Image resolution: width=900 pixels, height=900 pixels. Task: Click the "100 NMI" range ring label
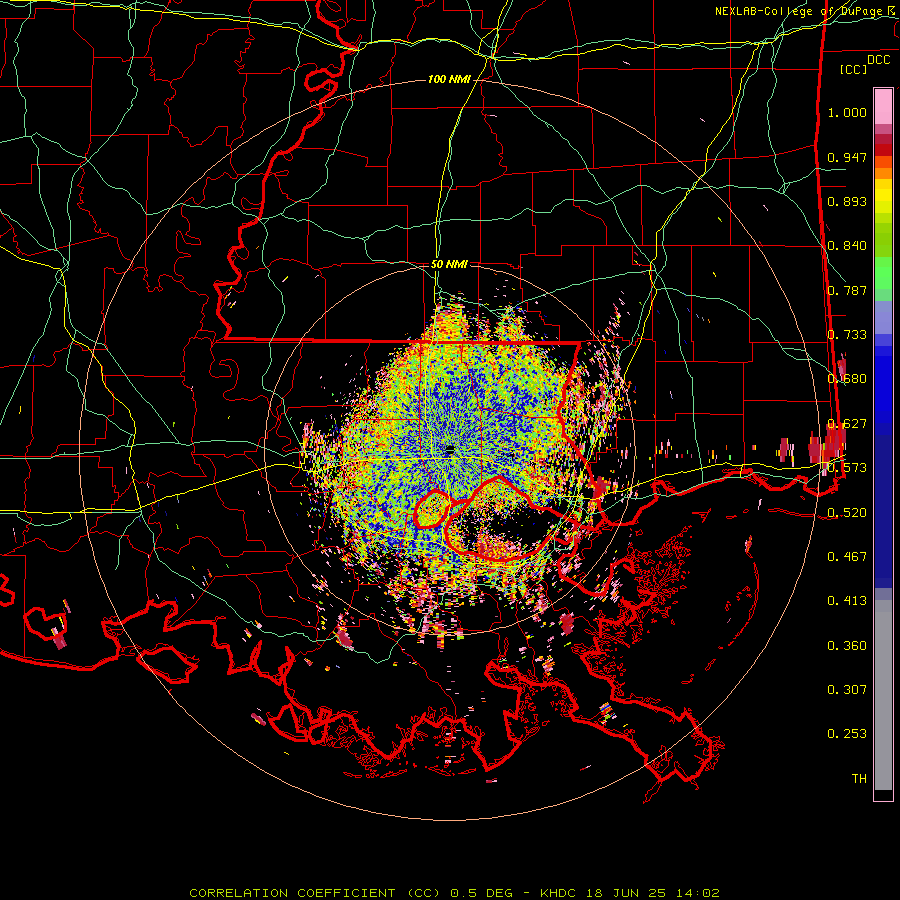(449, 79)
